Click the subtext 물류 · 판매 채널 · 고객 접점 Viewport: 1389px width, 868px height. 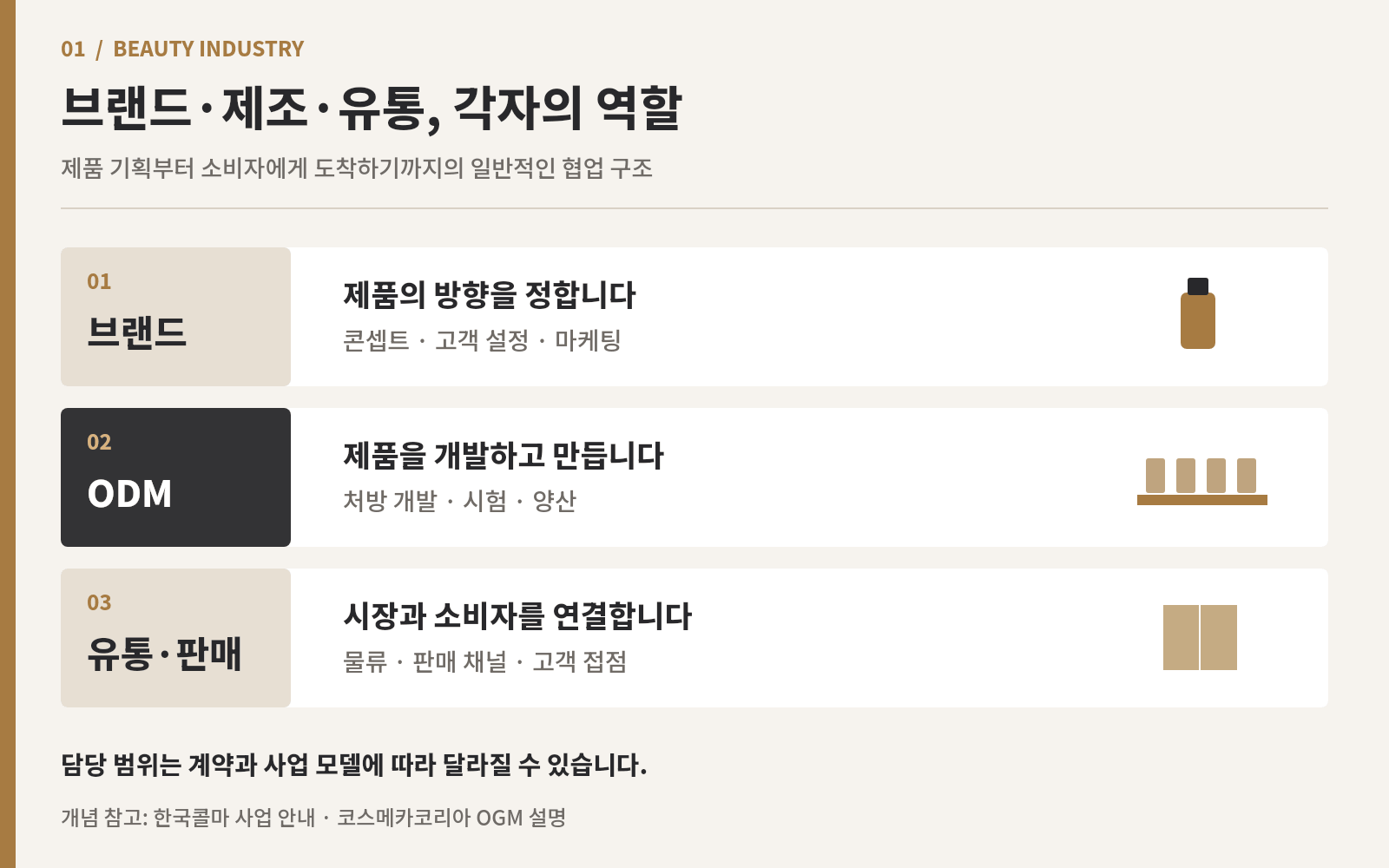484,661
